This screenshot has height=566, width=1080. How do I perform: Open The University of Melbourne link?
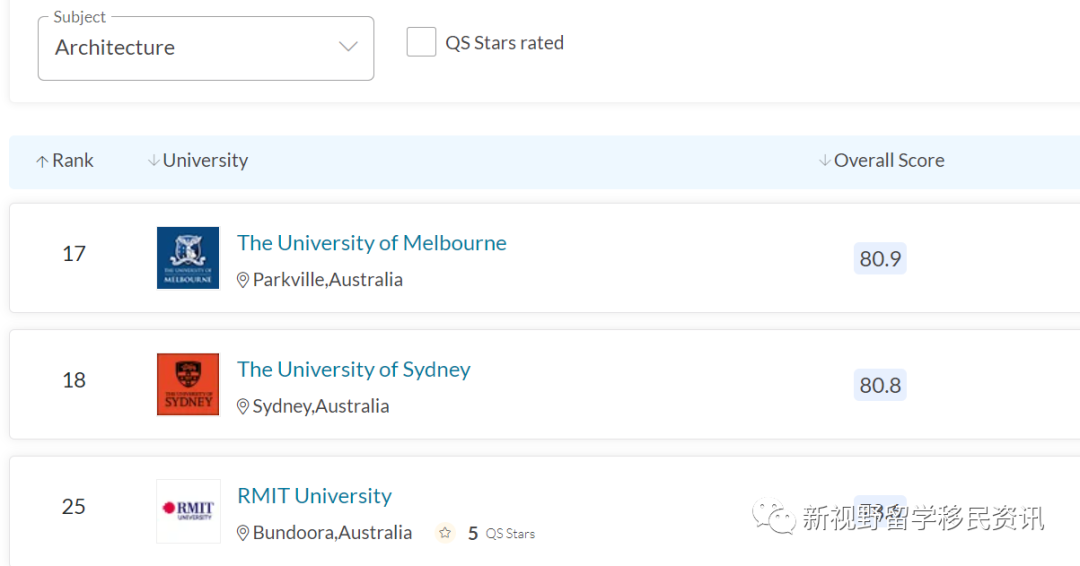click(372, 242)
